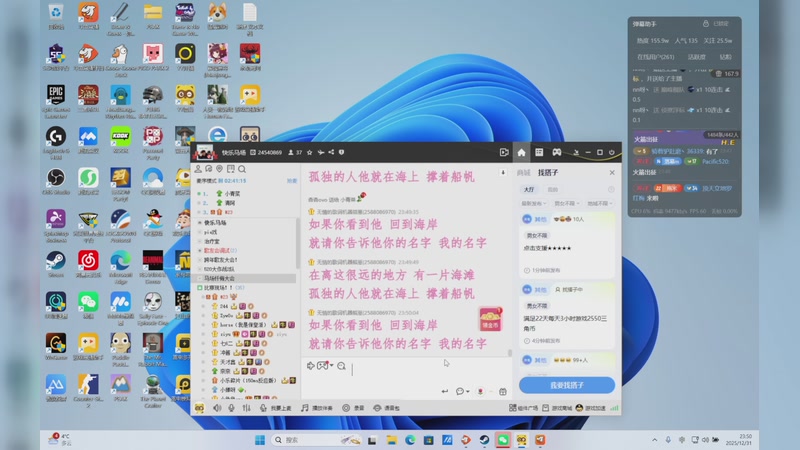
Task: Open the template grid icon beside home
Action: pyautogui.click(x=539, y=152)
